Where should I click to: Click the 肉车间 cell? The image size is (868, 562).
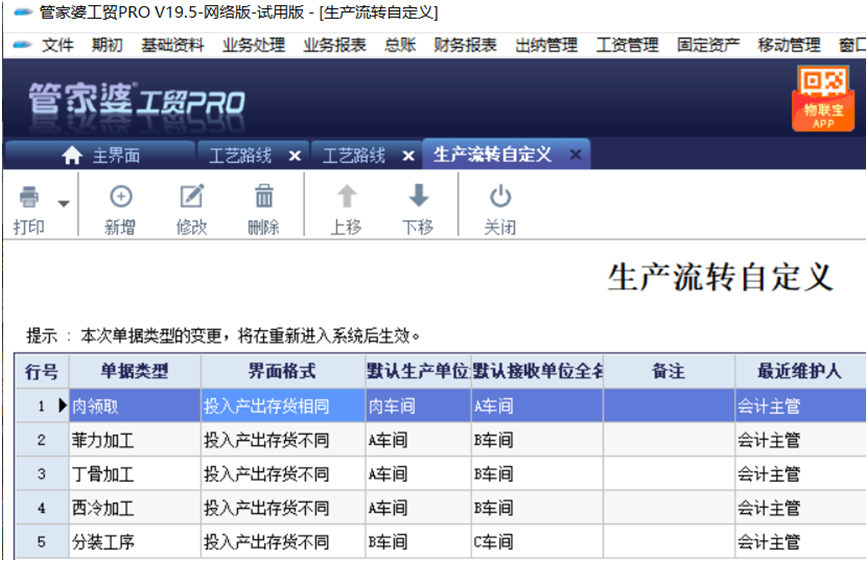pos(418,406)
